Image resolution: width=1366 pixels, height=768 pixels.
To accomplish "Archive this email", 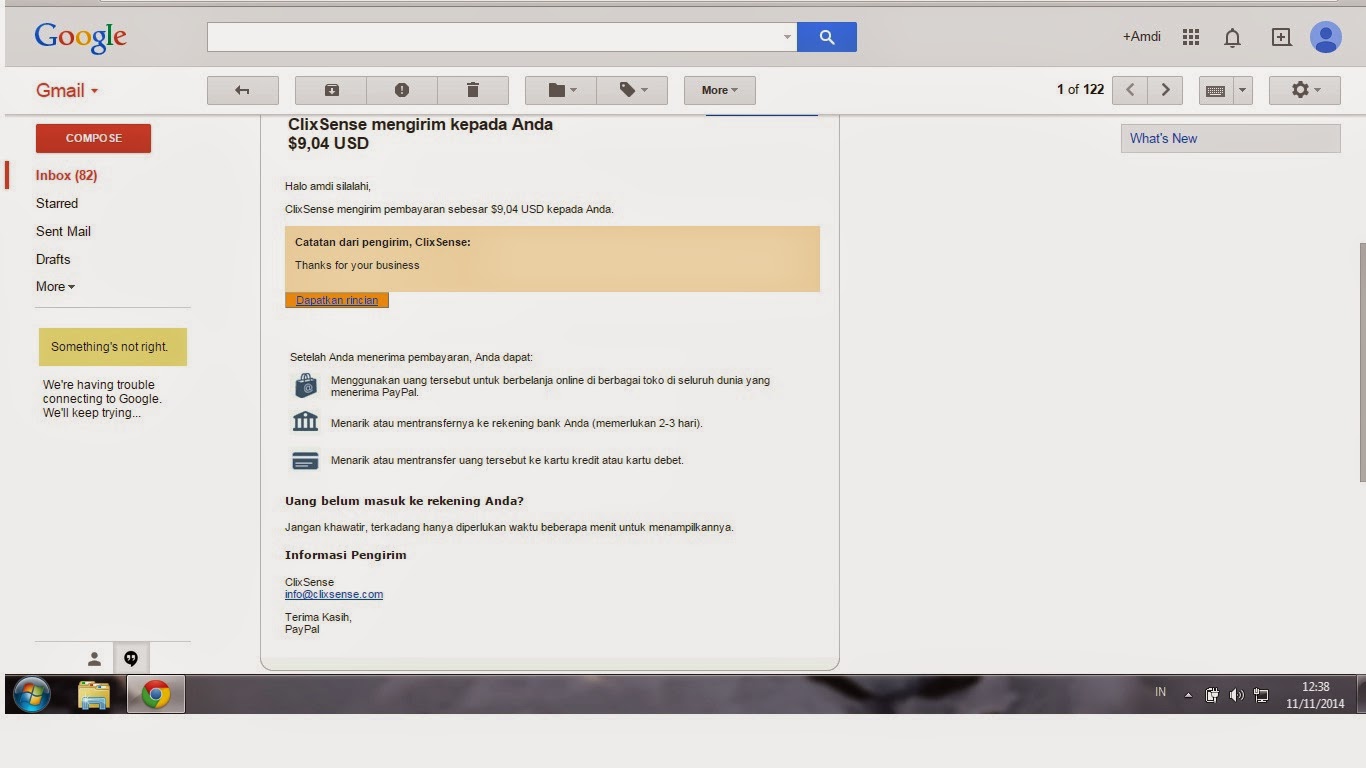I will click(x=331, y=90).
